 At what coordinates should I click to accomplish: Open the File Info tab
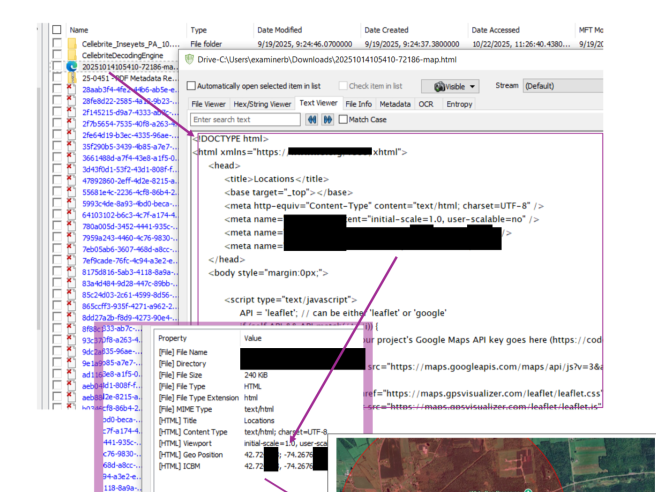click(x=358, y=103)
